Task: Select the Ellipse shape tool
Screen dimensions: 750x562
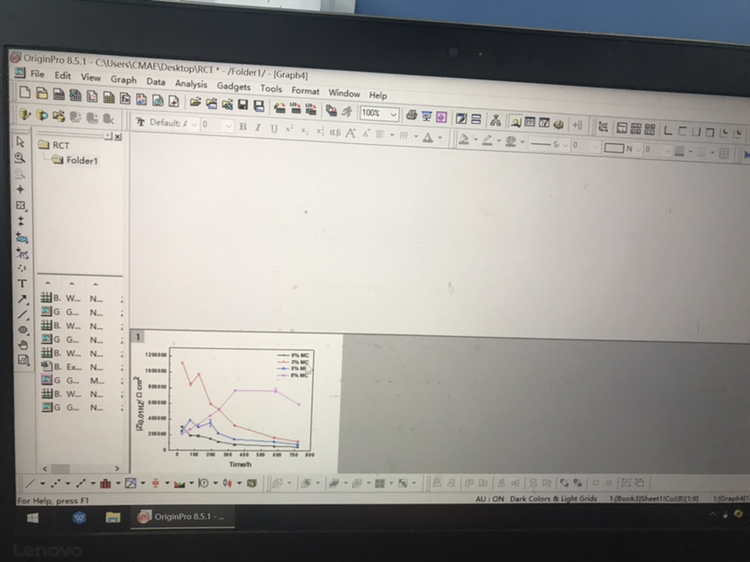Action: tap(23, 330)
